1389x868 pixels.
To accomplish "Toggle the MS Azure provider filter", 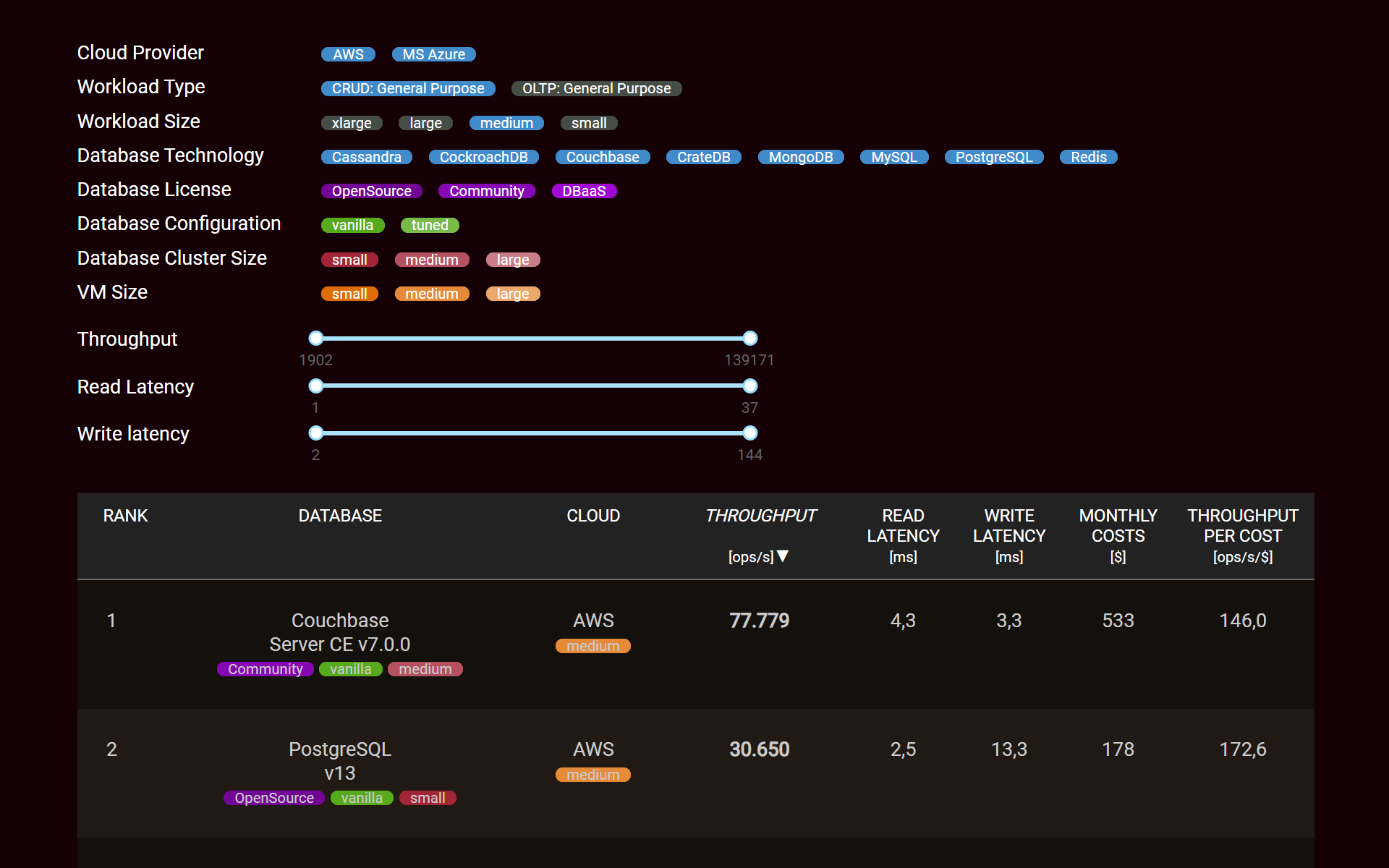I will [x=433, y=54].
